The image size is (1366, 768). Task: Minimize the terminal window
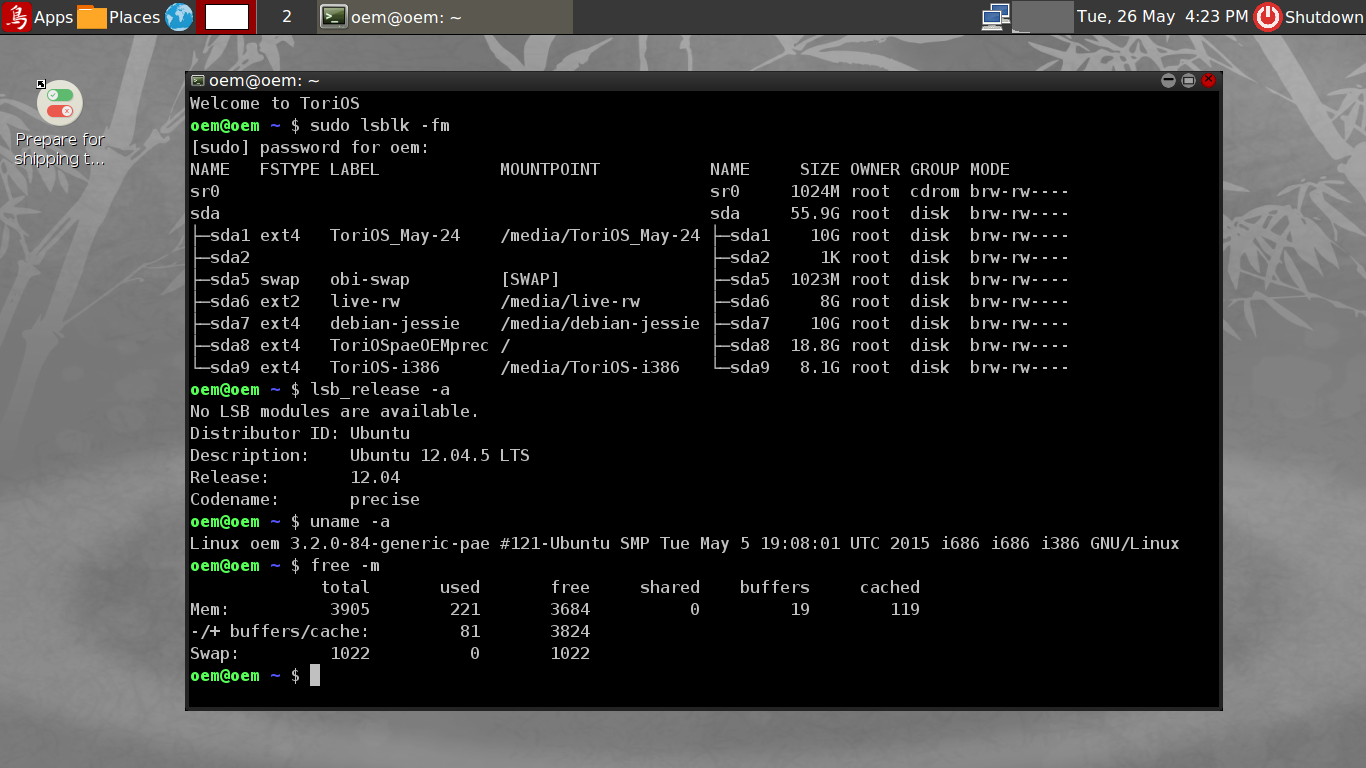point(1167,81)
